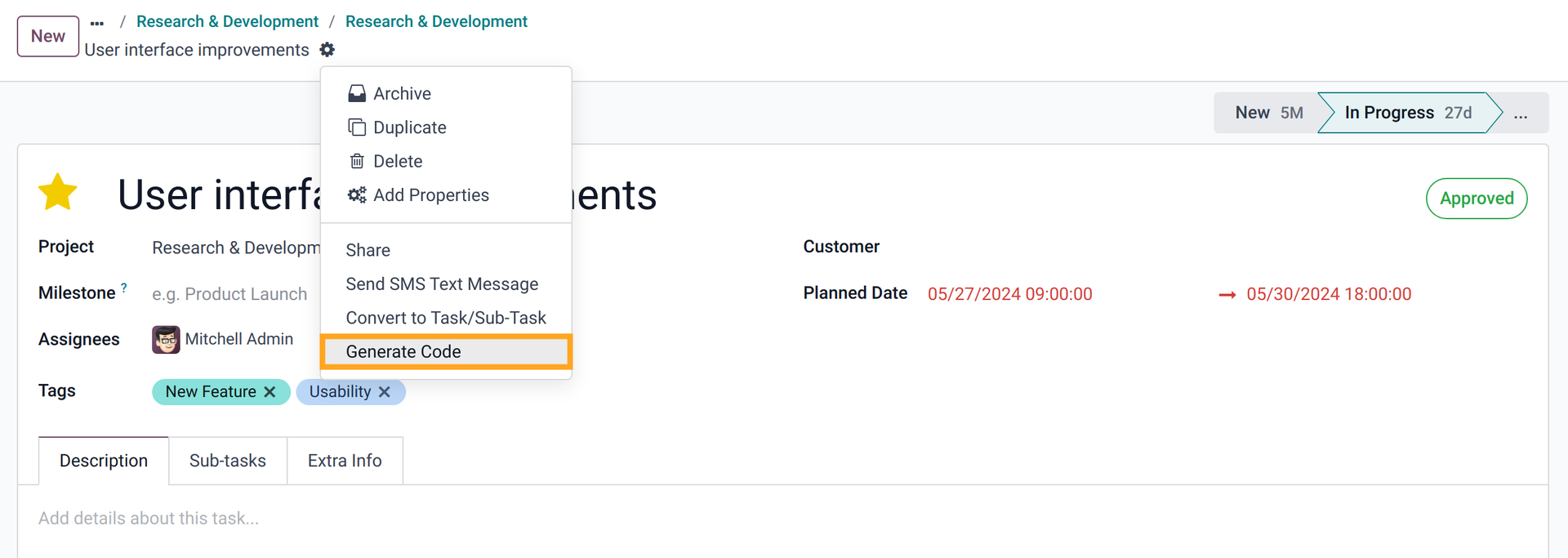
Task: Click the Mitchell Admin assignee name
Action: pyautogui.click(x=239, y=339)
